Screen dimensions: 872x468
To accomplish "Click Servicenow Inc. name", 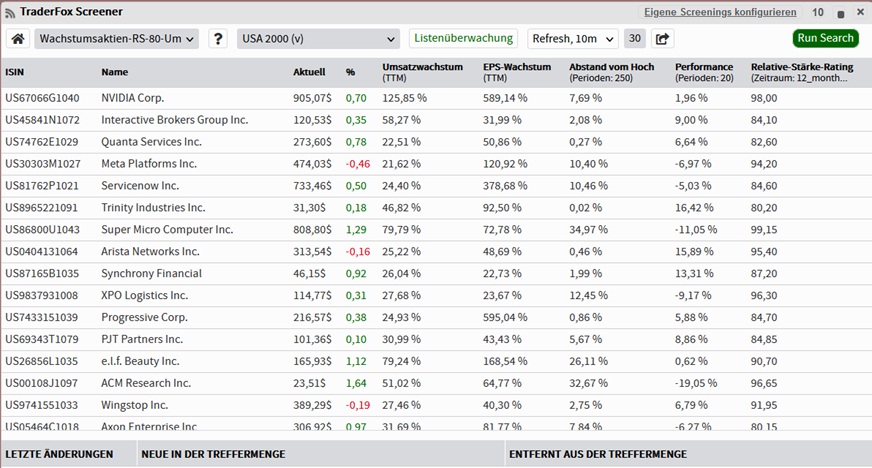I will 140,186.
